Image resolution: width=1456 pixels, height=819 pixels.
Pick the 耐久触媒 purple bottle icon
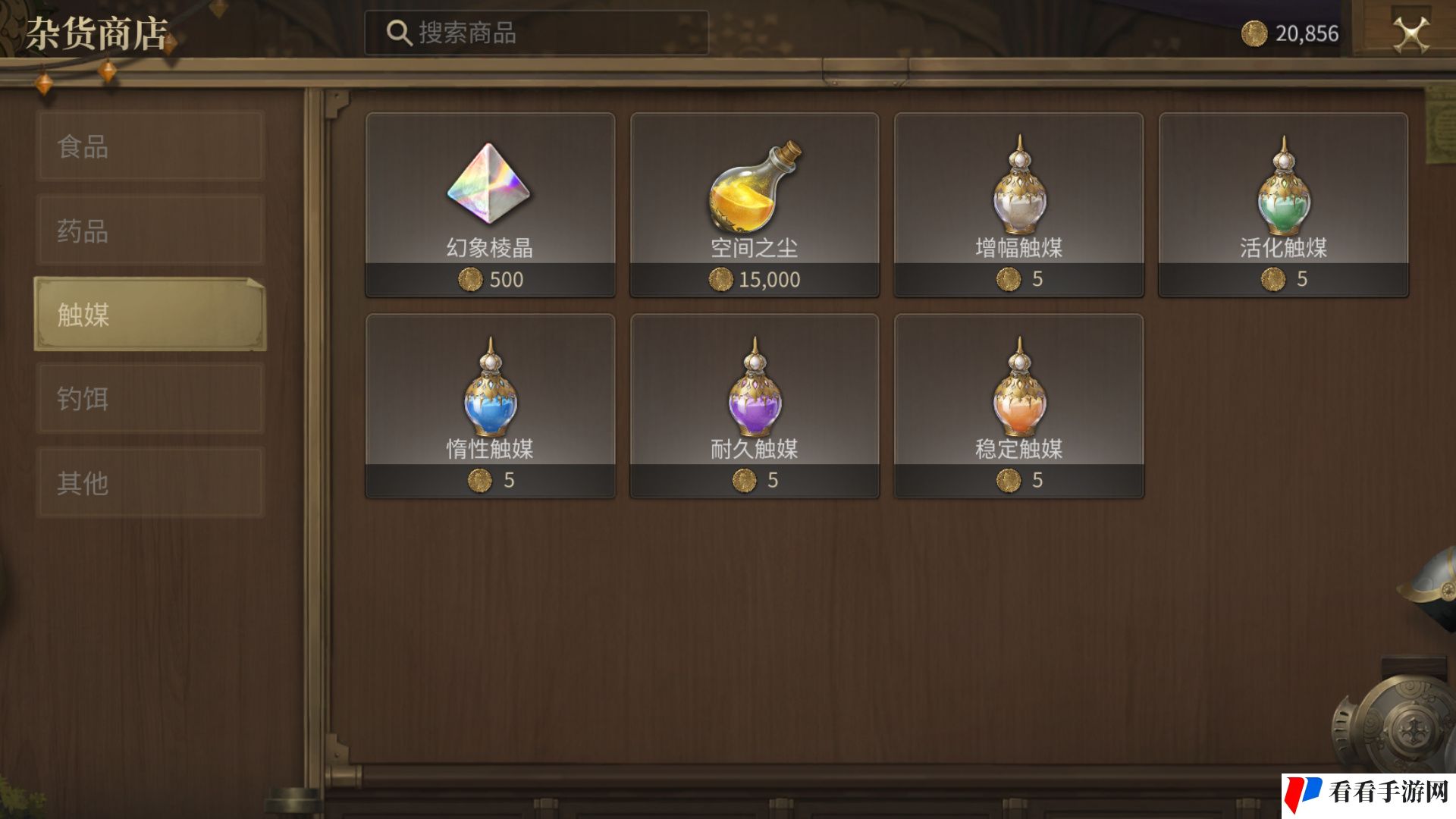(755, 386)
